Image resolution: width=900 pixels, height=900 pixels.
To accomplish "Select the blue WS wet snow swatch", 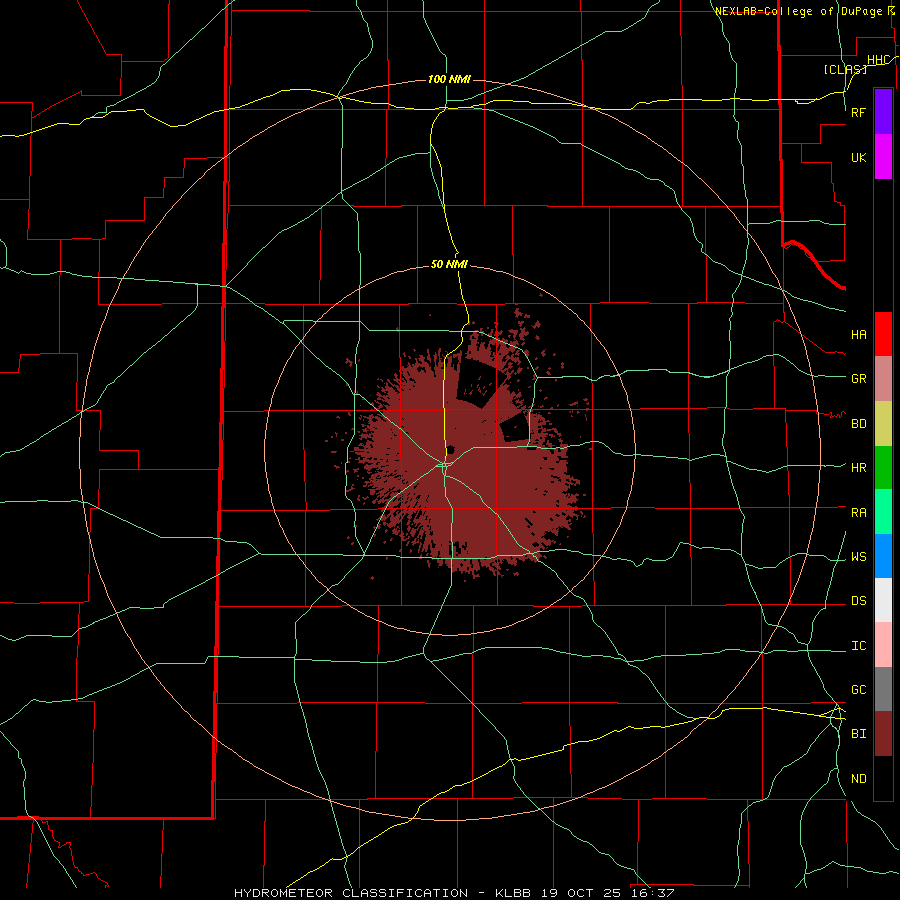I will tap(883, 556).
